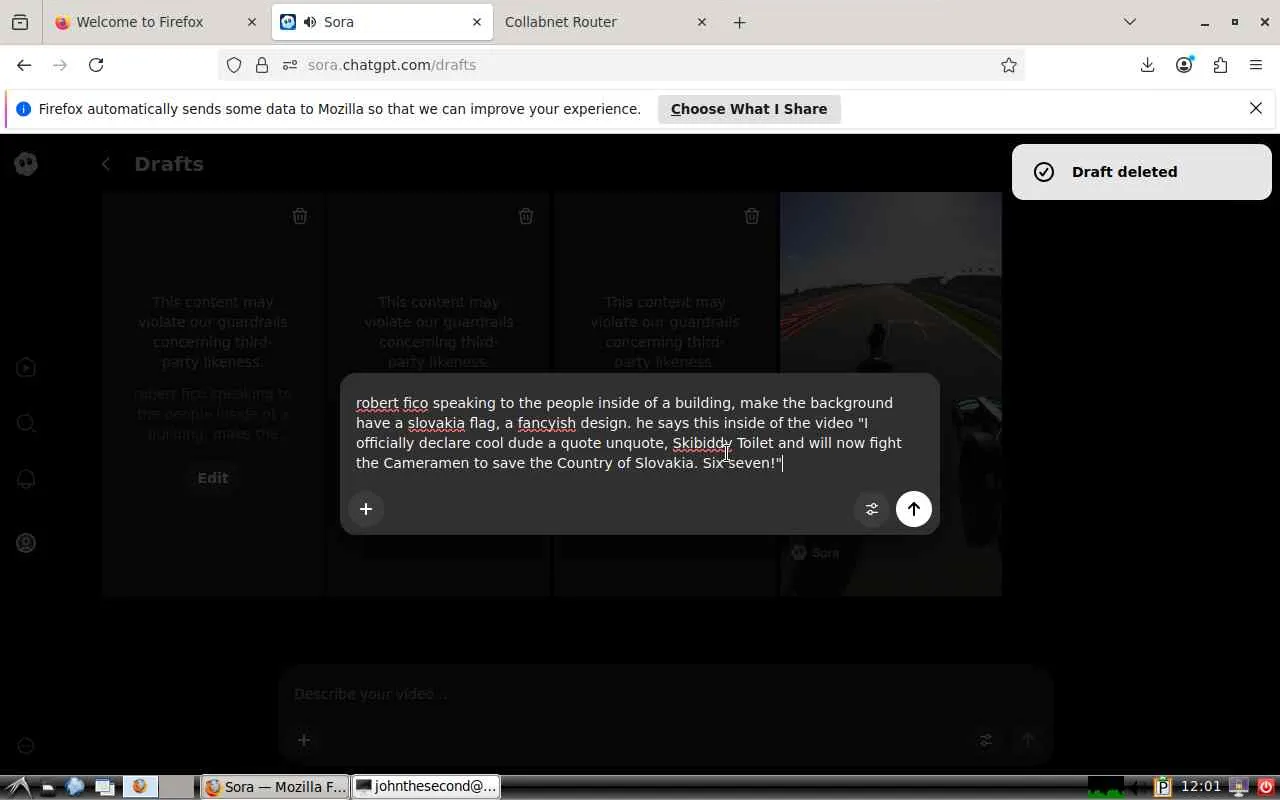Open the clipboard manager tray icon

pos(1162,787)
